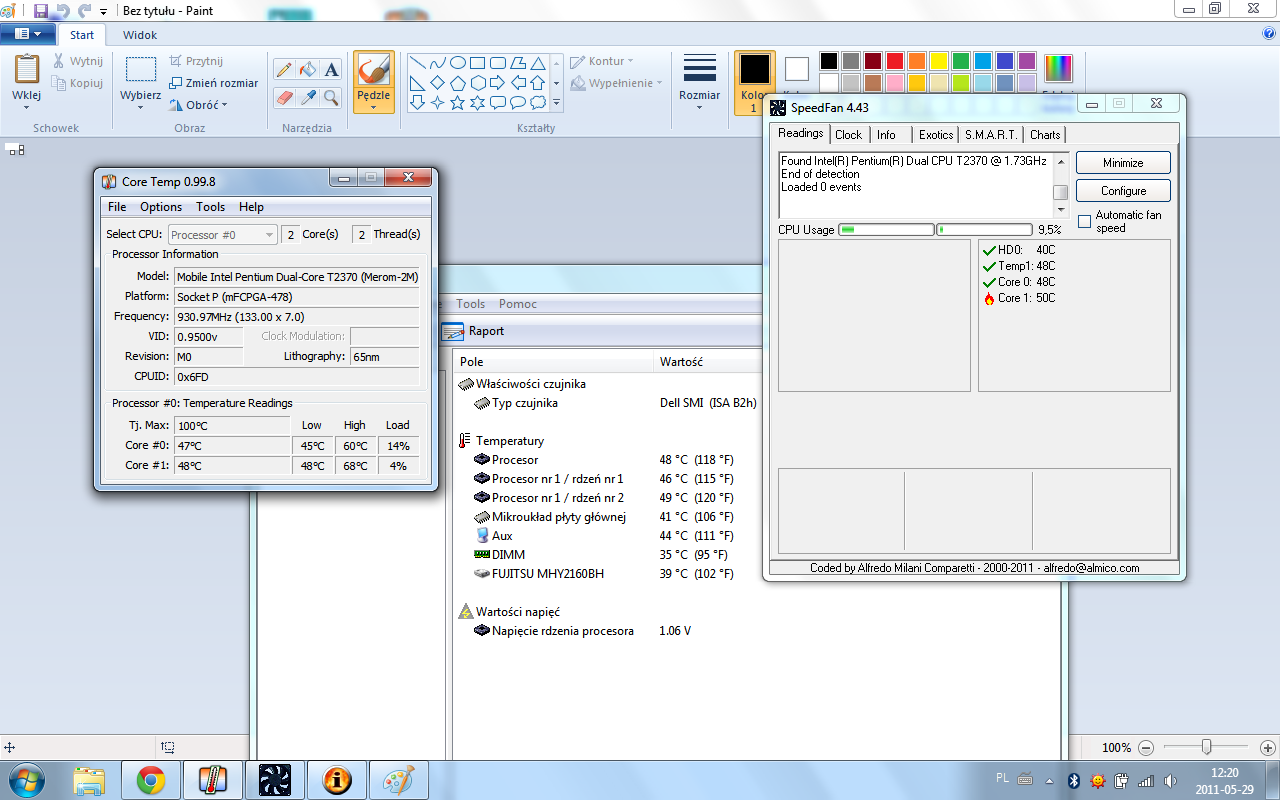Click the Undo arrow in Paint
Image resolution: width=1280 pixels, height=800 pixels.
click(x=62, y=10)
